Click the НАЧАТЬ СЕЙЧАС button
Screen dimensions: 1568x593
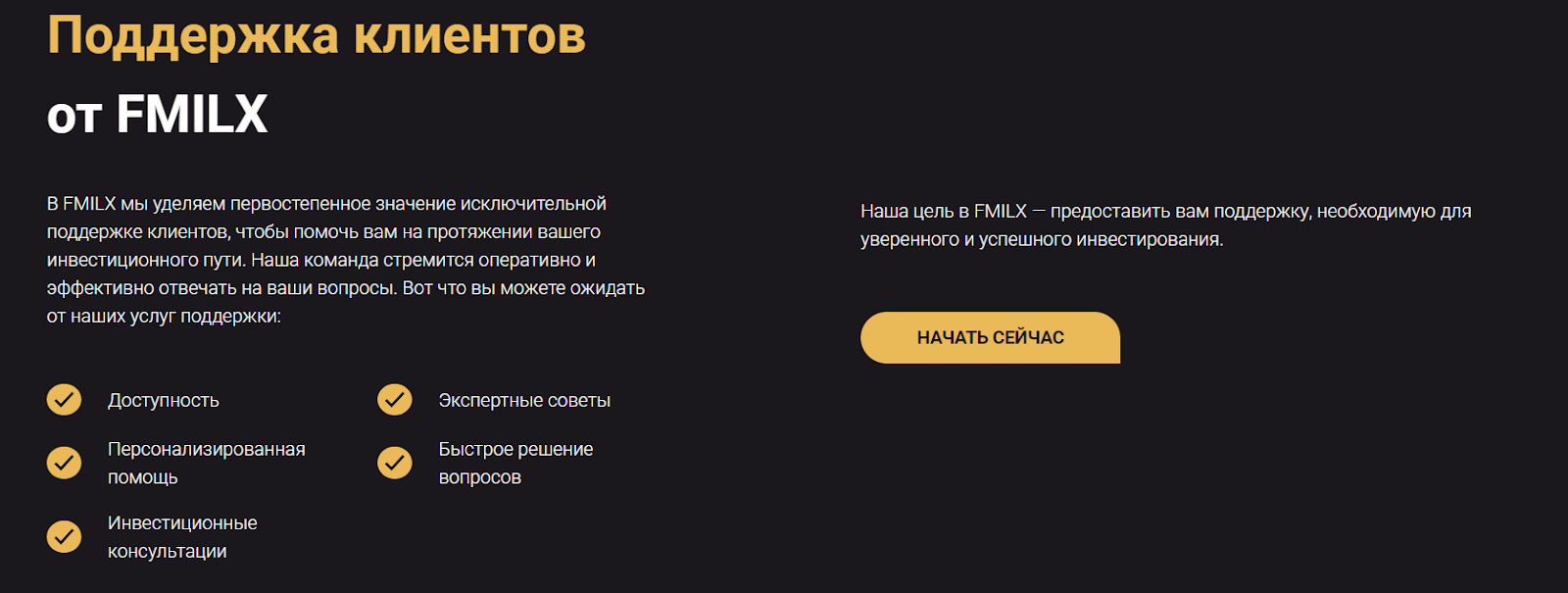990,337
